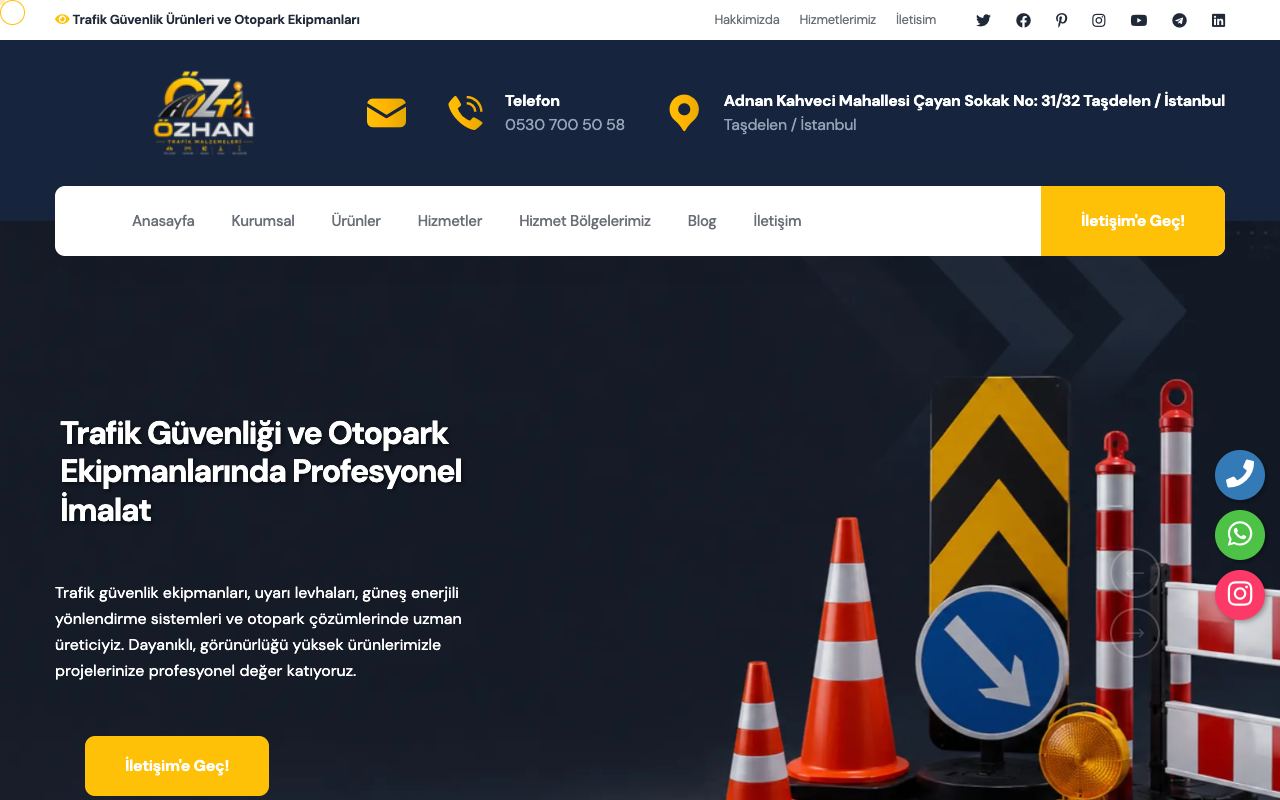This screenshot has width=1280, height=800.
Task: Click İletişim'e Geç! button under hero text
Action: click(177, 766)
